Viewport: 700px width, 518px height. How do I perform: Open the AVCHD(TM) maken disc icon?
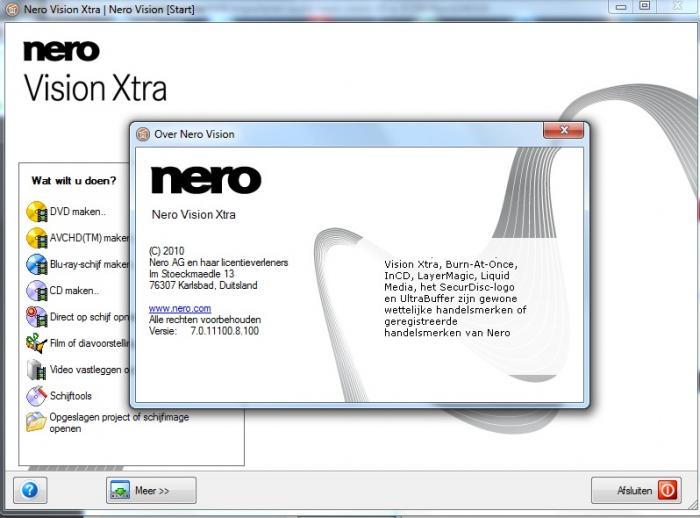tap(37, 238)
